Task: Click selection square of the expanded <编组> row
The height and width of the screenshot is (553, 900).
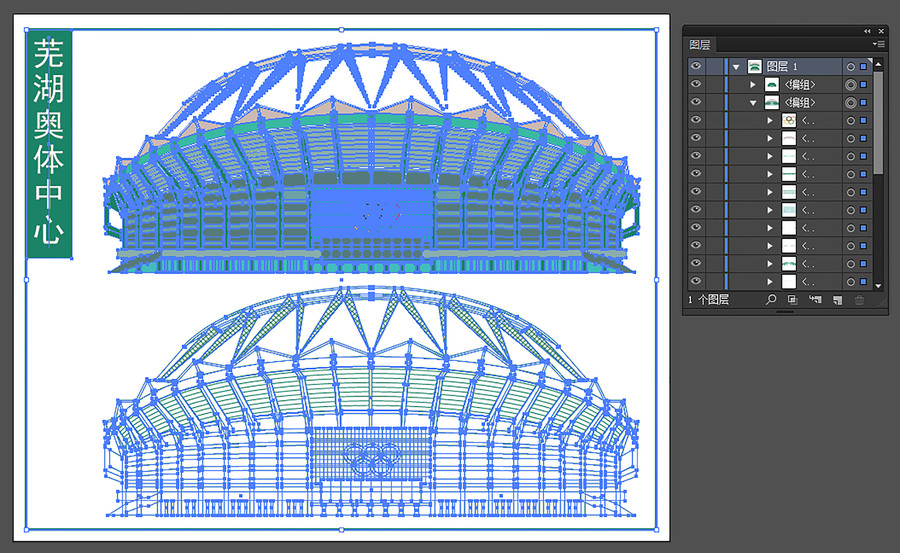Action: [x=863, y=103]
